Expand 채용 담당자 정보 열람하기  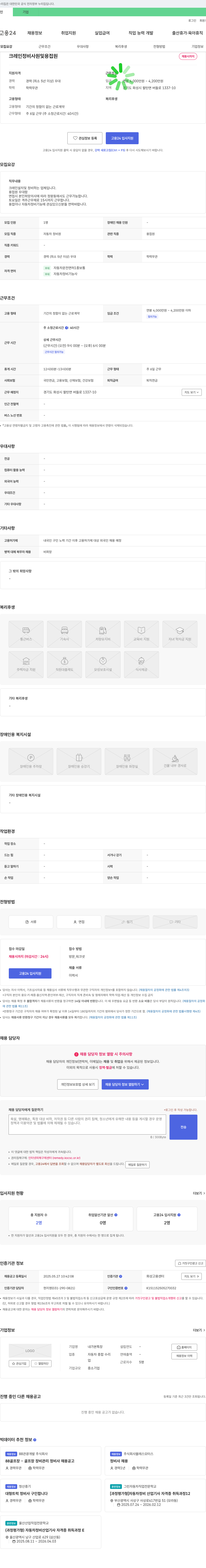(x=125, y=1084)
